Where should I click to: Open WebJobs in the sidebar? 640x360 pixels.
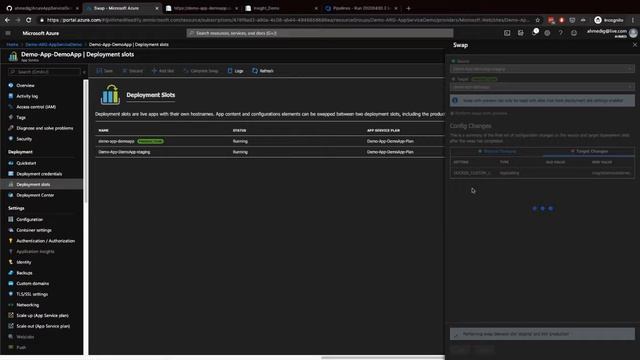pyautogui.click(x=25, y=337)
